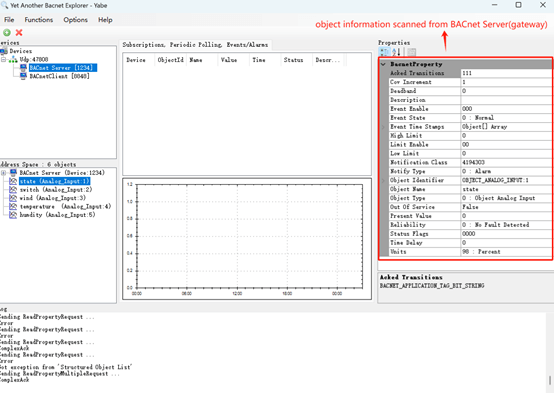The image size is (554, 393).
Task: Click the temperature analog input icon
Action: 13,206
